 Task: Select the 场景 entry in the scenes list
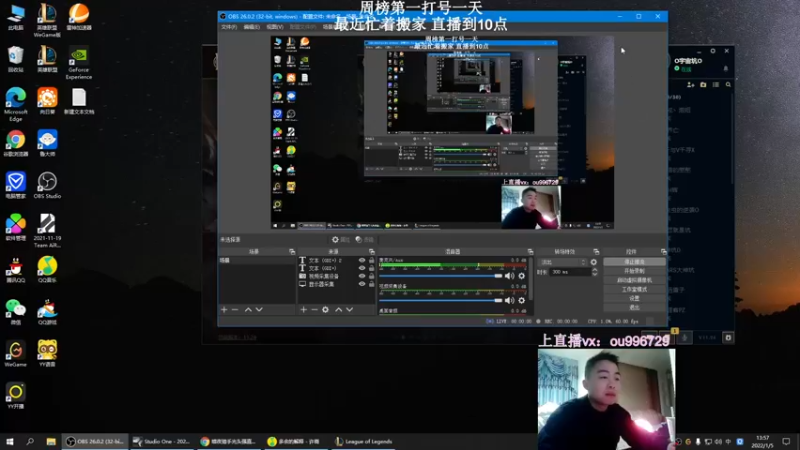pyautogui.click(x=256, y=260)
